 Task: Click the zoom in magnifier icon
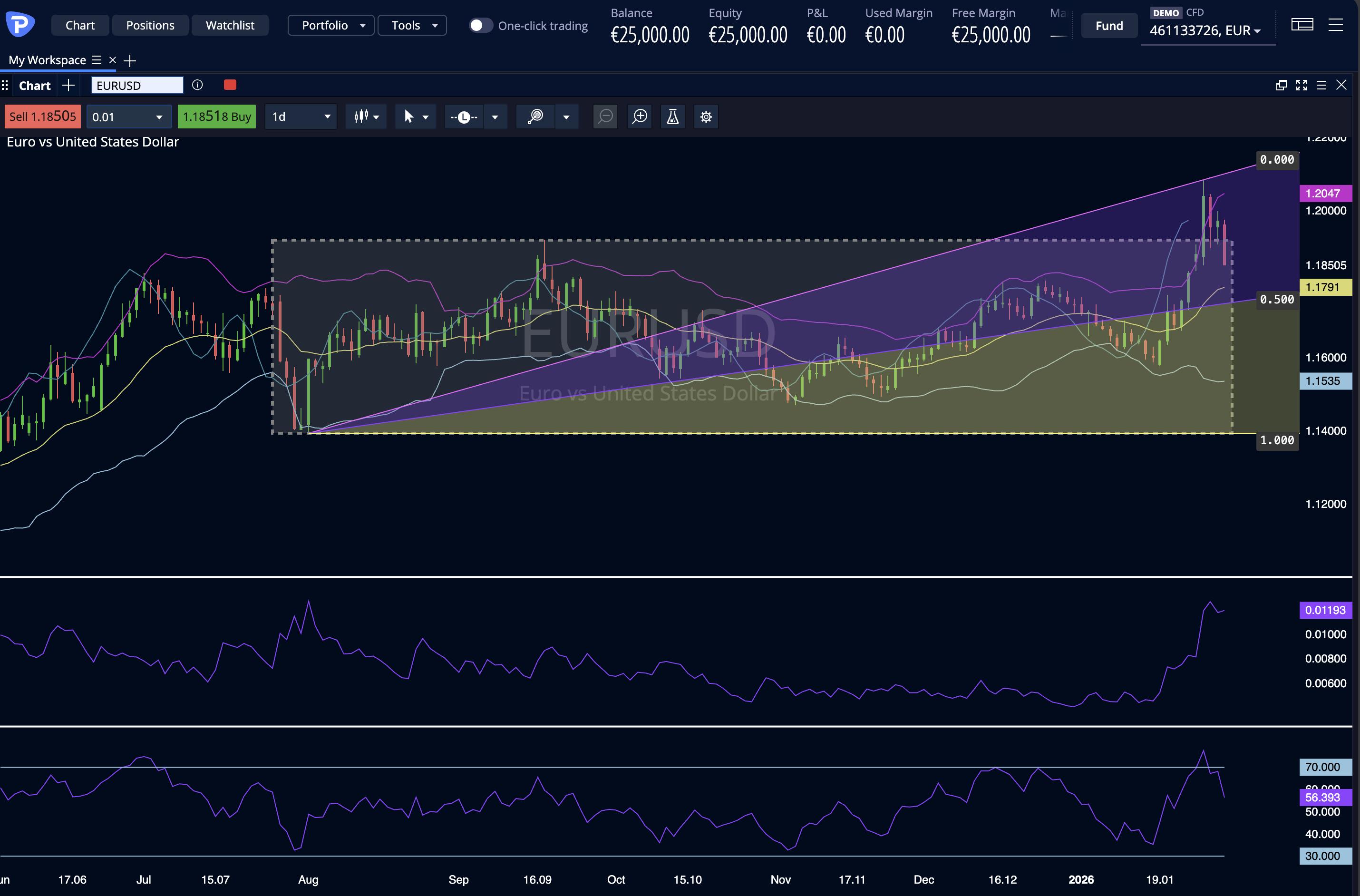tap(640, 117)
